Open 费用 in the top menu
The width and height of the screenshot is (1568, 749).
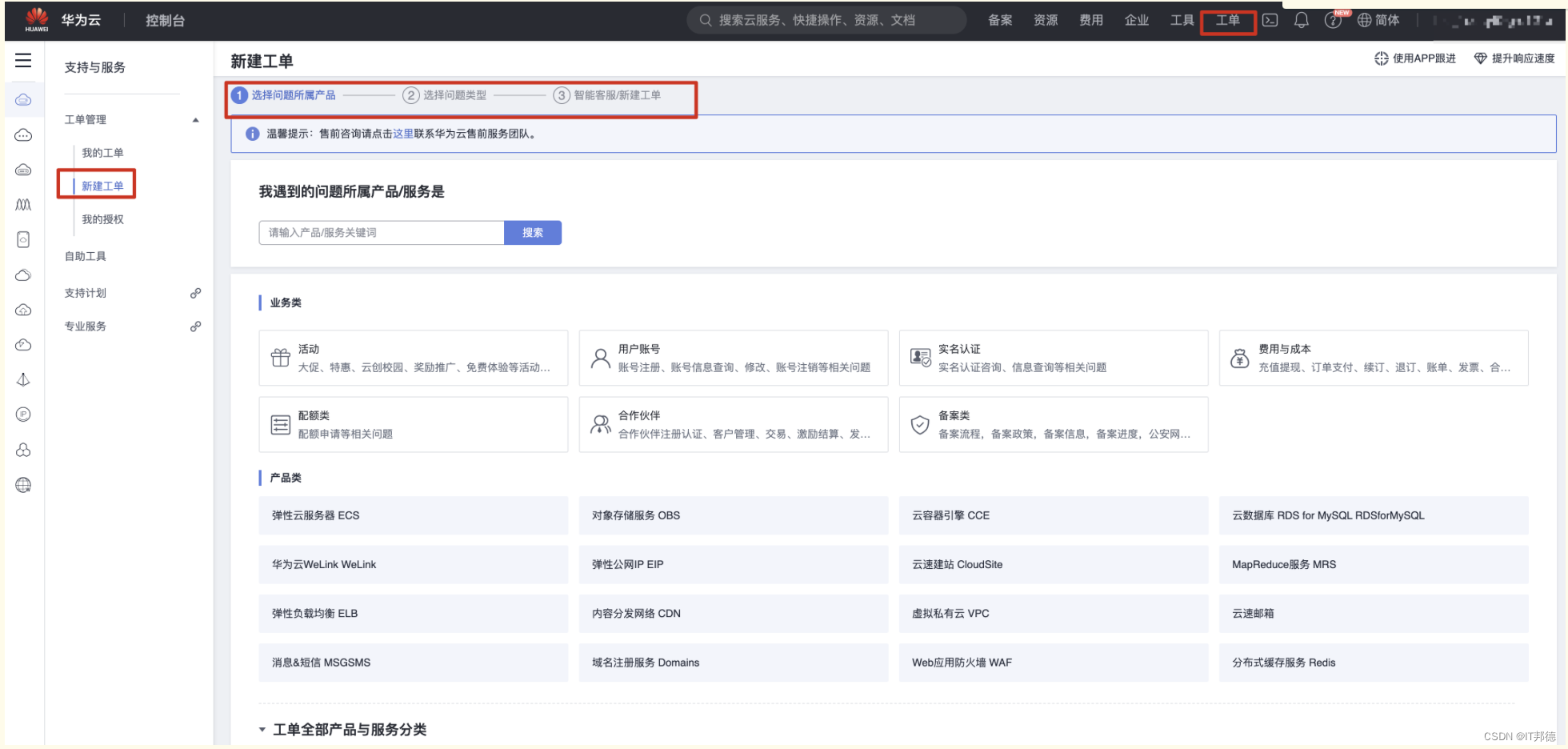[x=1091, y=20]
